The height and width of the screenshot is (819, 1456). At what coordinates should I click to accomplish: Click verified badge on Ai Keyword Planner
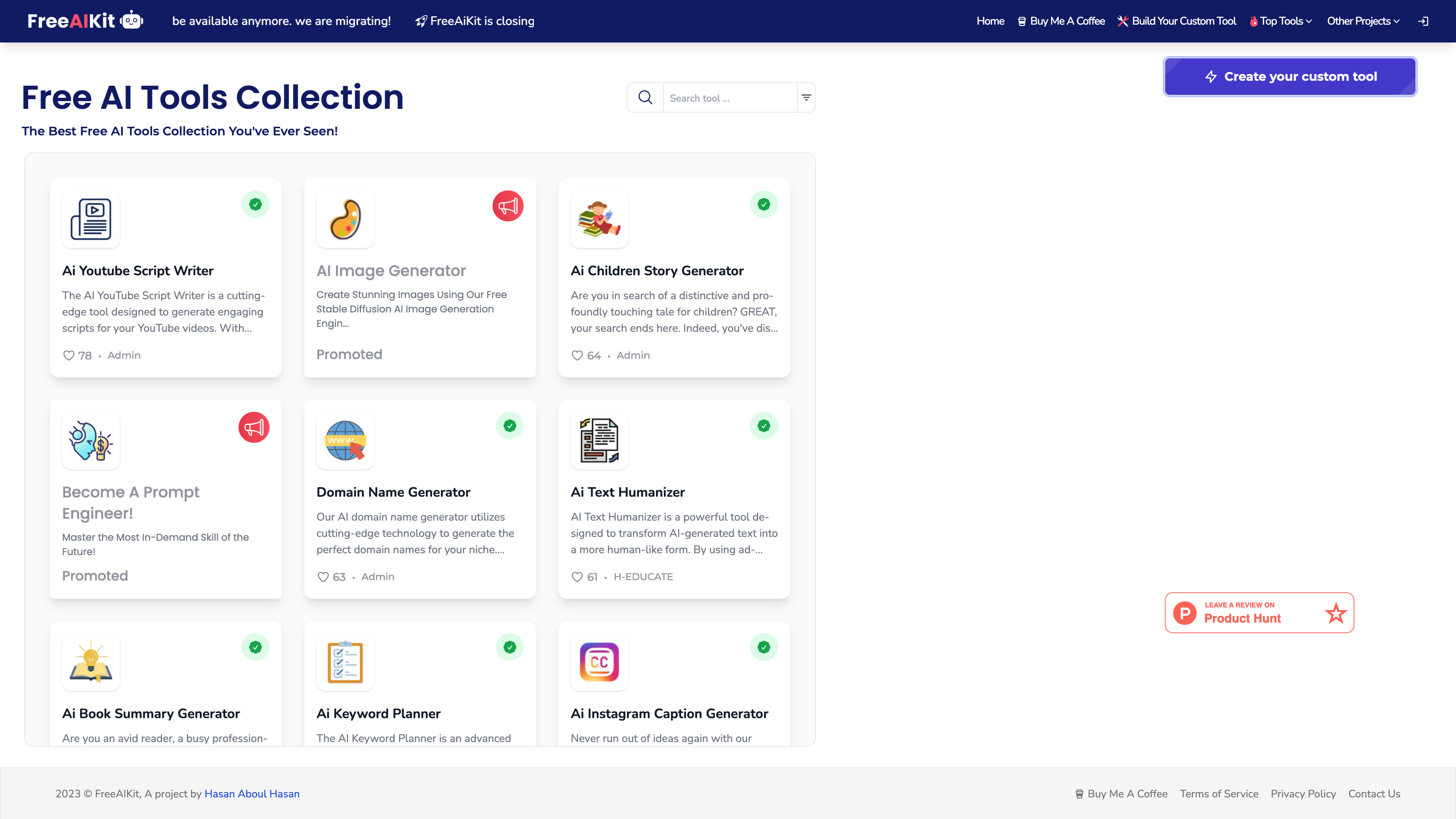(x=510, y=647)
